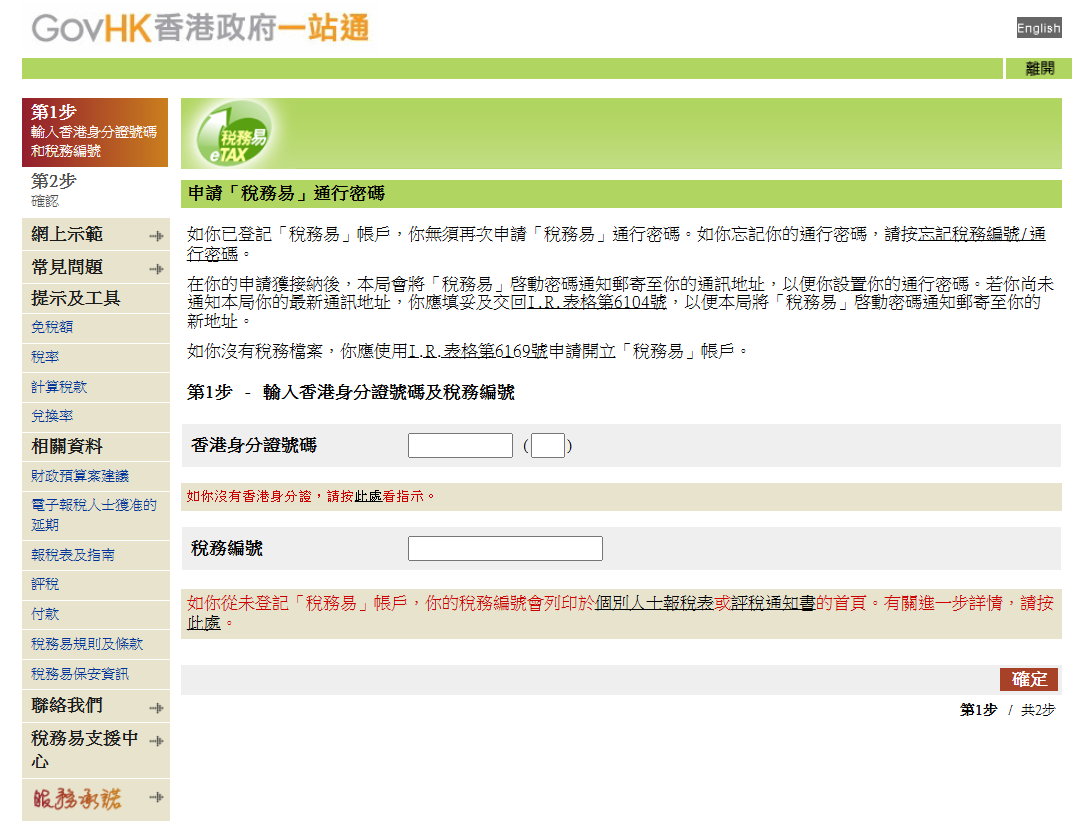This screenshot has width=1089, height=830.
Task: Expand the 網上示範 sidebar section
Action: tap(95, 233)
